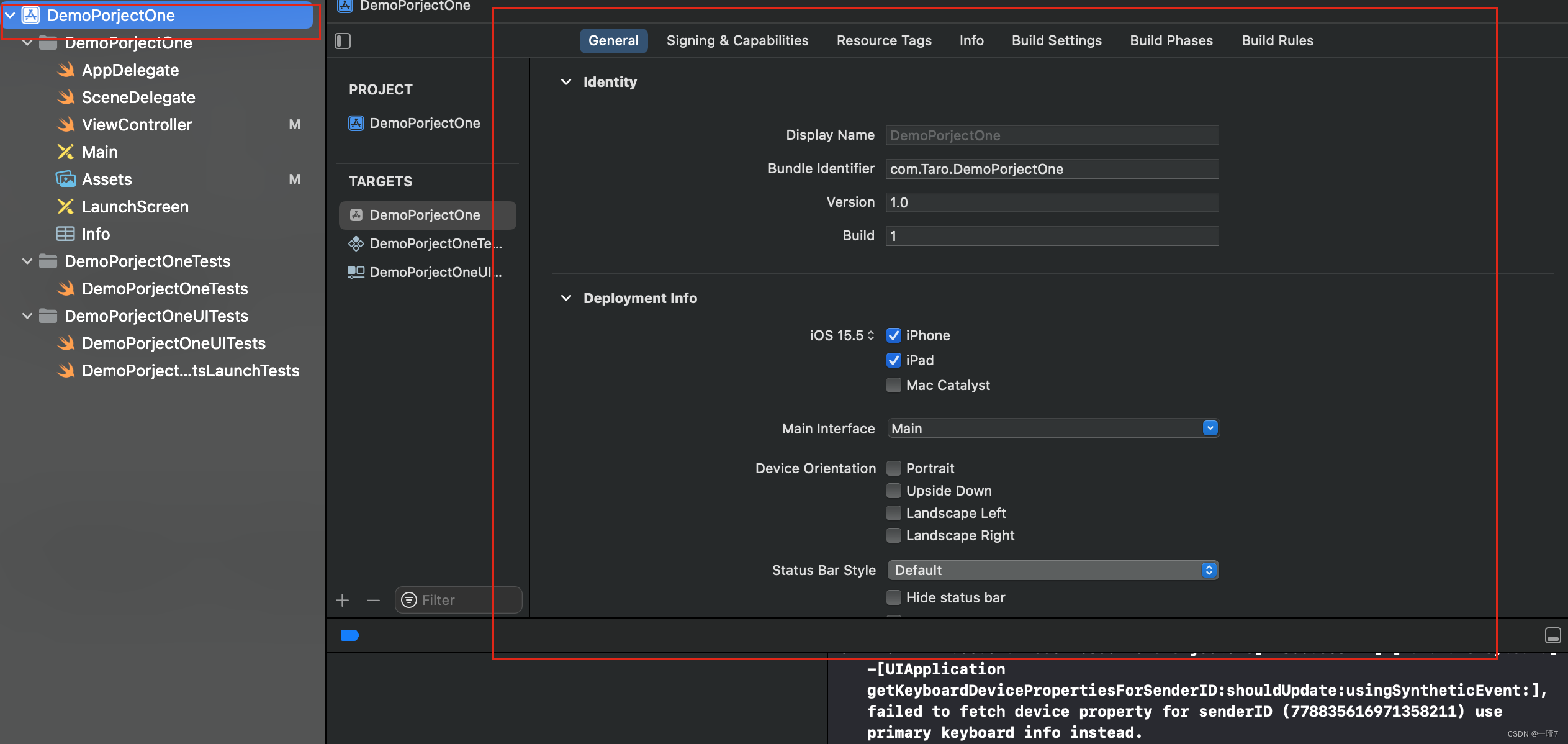Viewport: 1568px width, 744px height.
Task: Select the DemoPorjectOneUITests target icon
Action: [x=356, y=272]
